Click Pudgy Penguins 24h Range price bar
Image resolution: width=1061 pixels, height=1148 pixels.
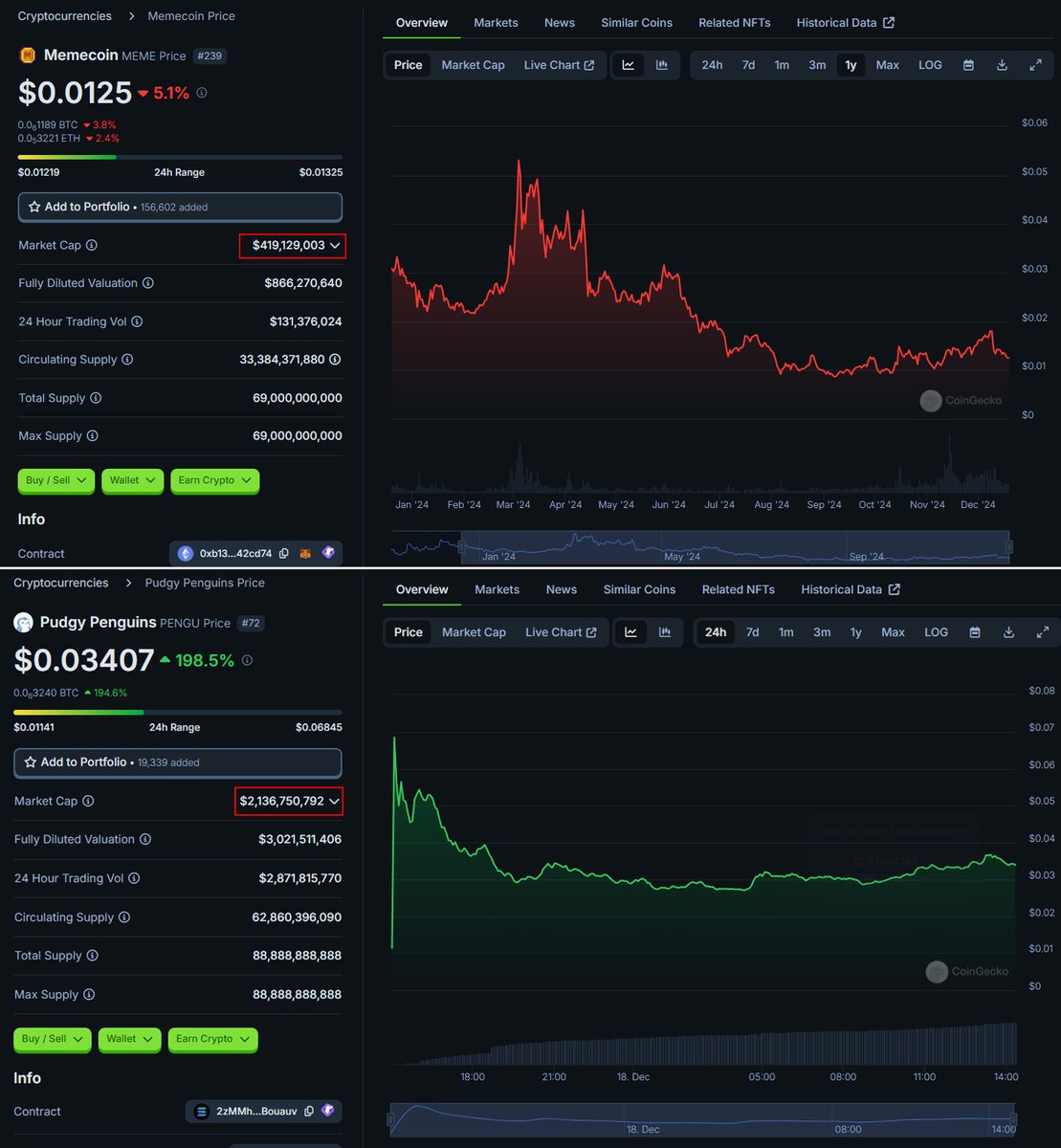[x=178, y=712]
